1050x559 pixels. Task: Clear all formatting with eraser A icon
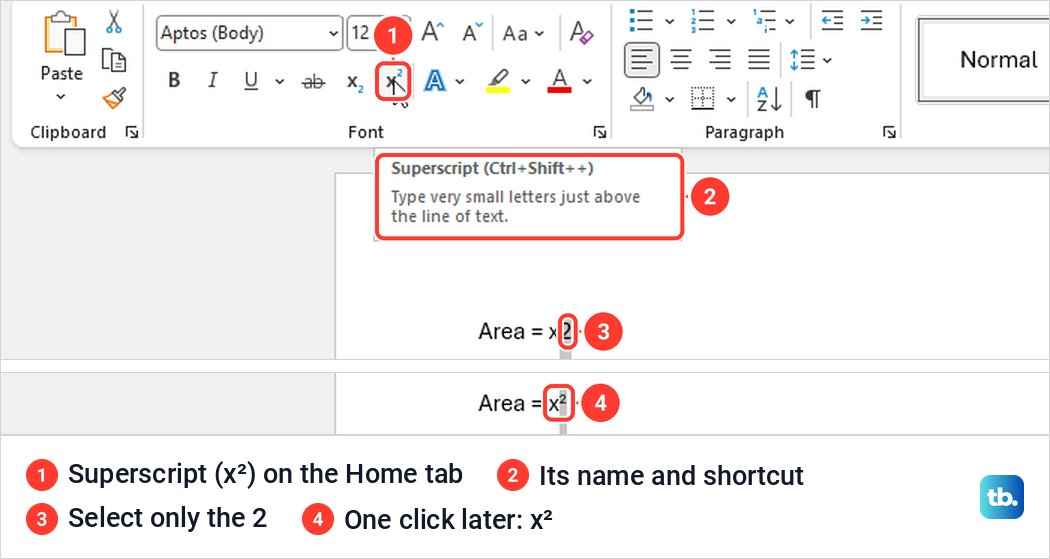(581, 32)
